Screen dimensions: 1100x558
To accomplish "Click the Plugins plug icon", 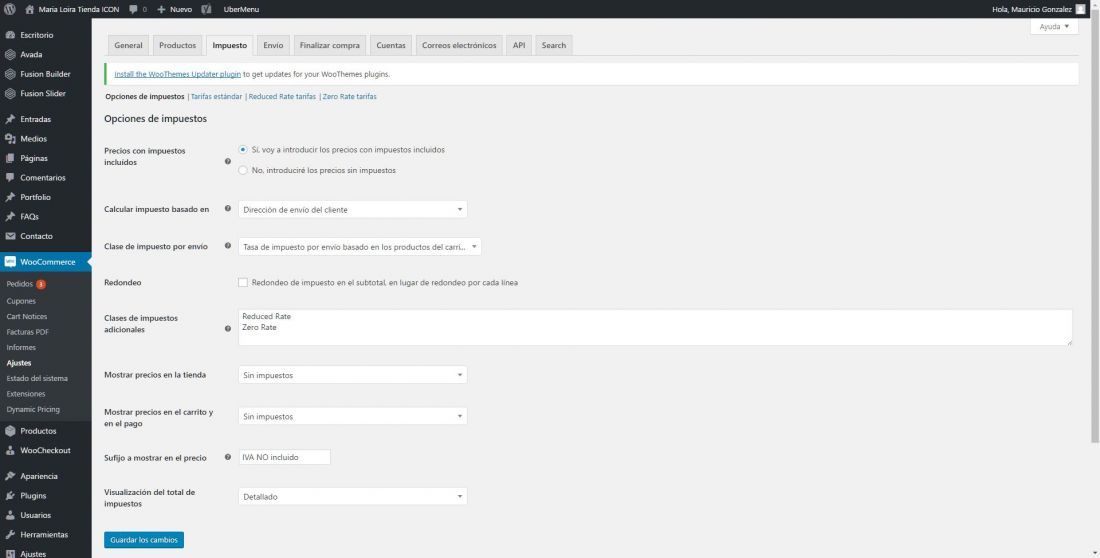I will (x=10, y=496).
